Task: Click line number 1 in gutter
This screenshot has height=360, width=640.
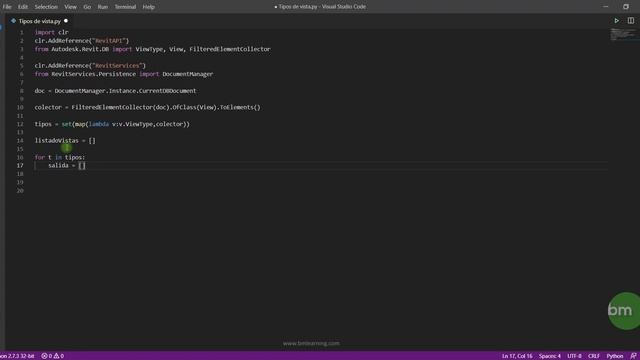Action: coord(22,32)
